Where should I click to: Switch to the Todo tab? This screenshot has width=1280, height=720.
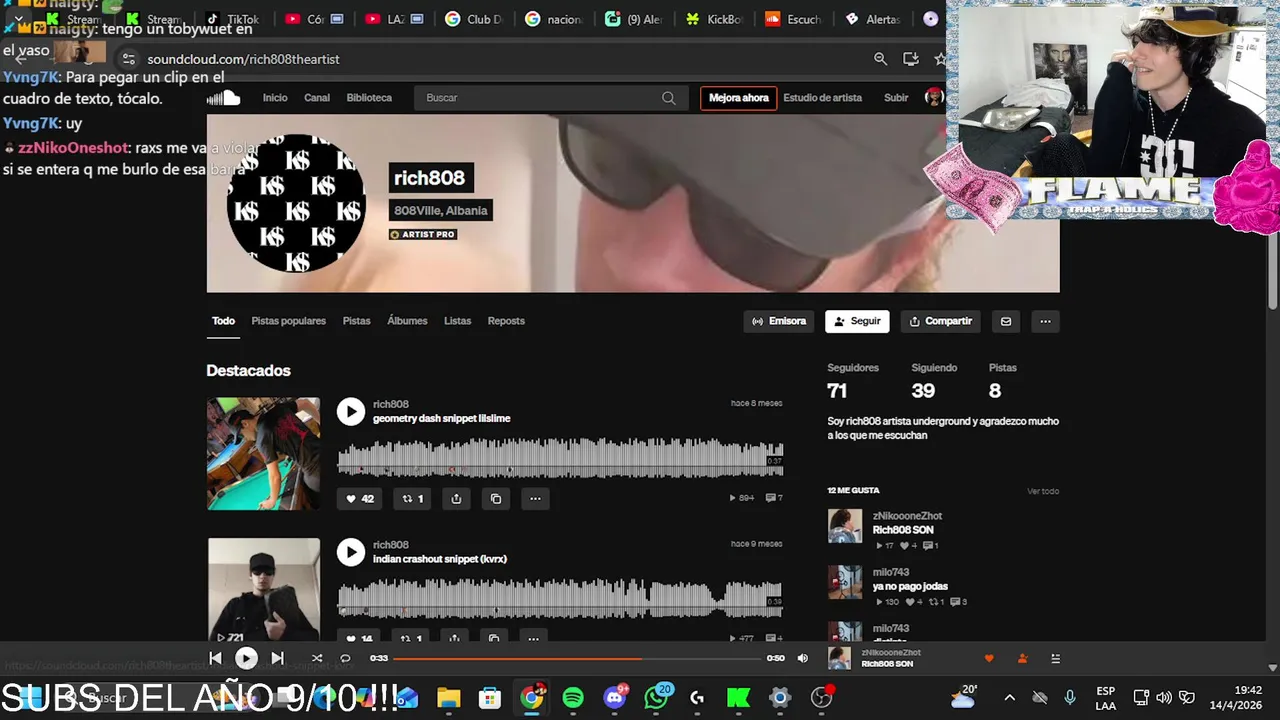pyautogui.click(x=223, y=321)
